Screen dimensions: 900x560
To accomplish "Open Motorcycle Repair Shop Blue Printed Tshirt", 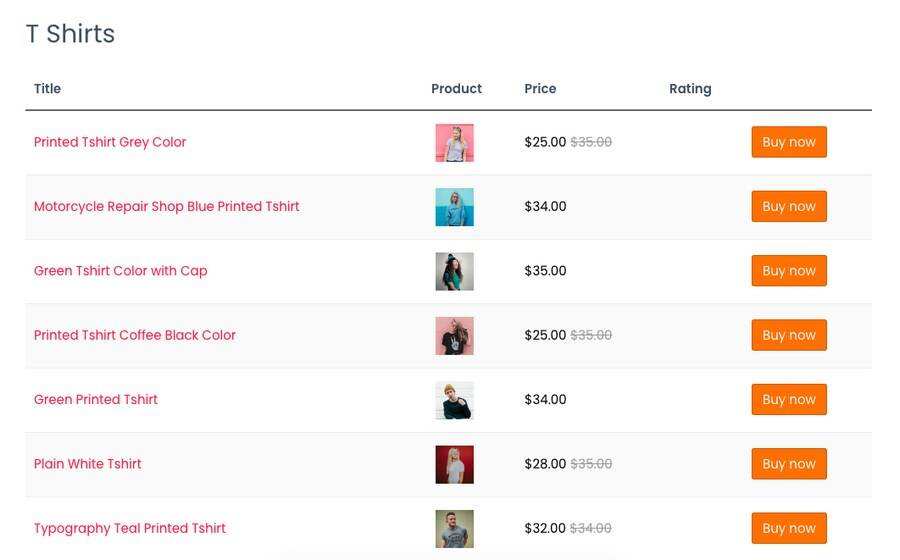I will tap(166, 207).
